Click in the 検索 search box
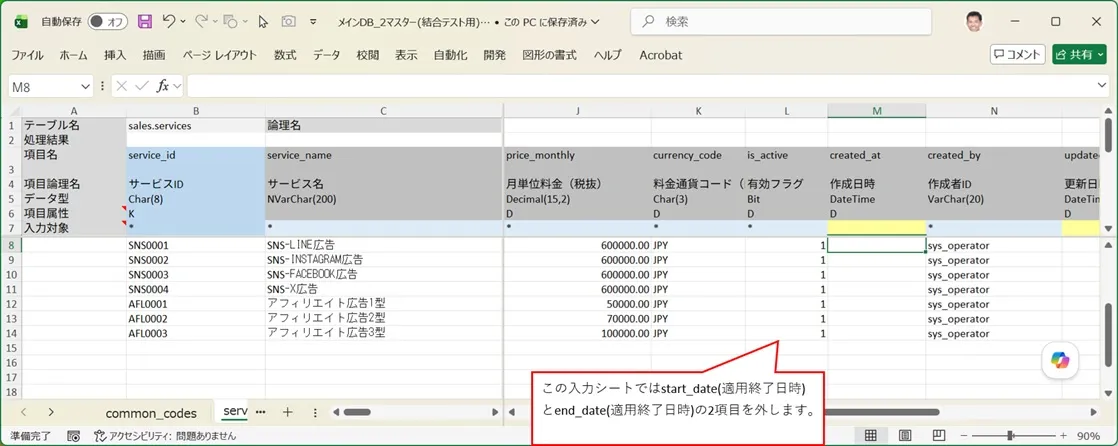 click(781, 22)
